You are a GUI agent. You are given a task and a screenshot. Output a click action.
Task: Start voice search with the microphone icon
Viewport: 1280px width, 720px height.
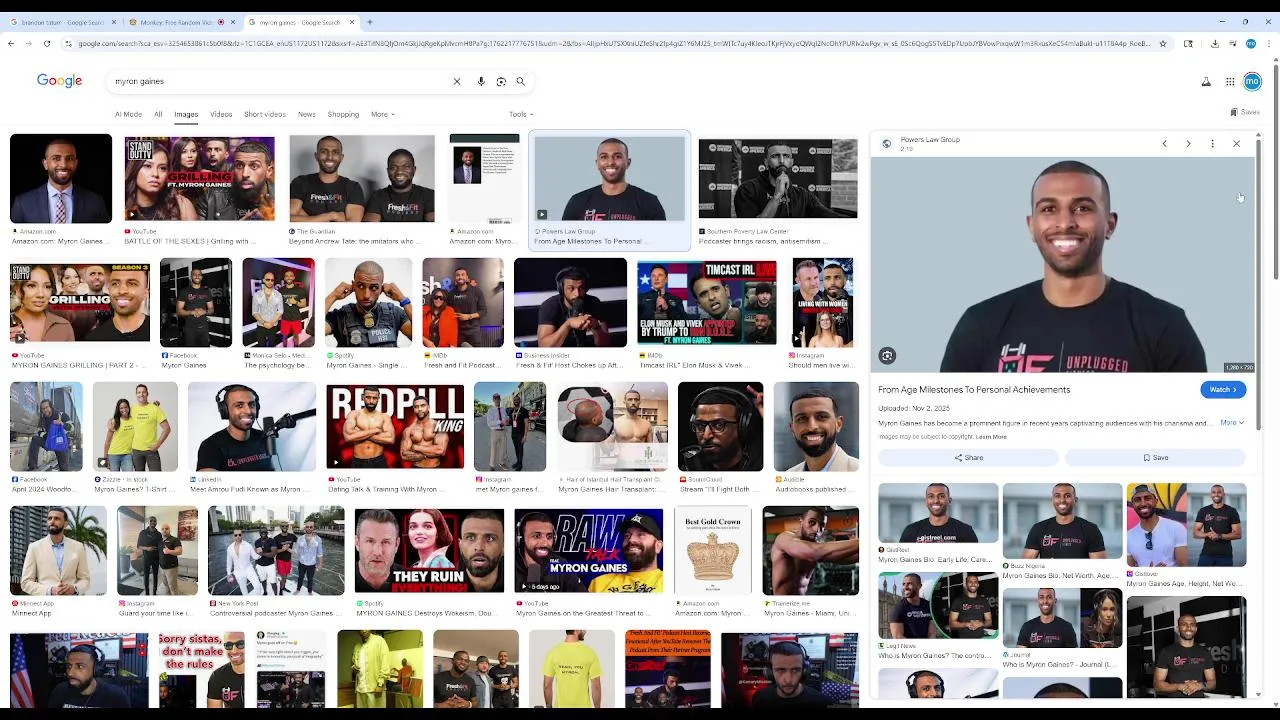pos(481,81)
